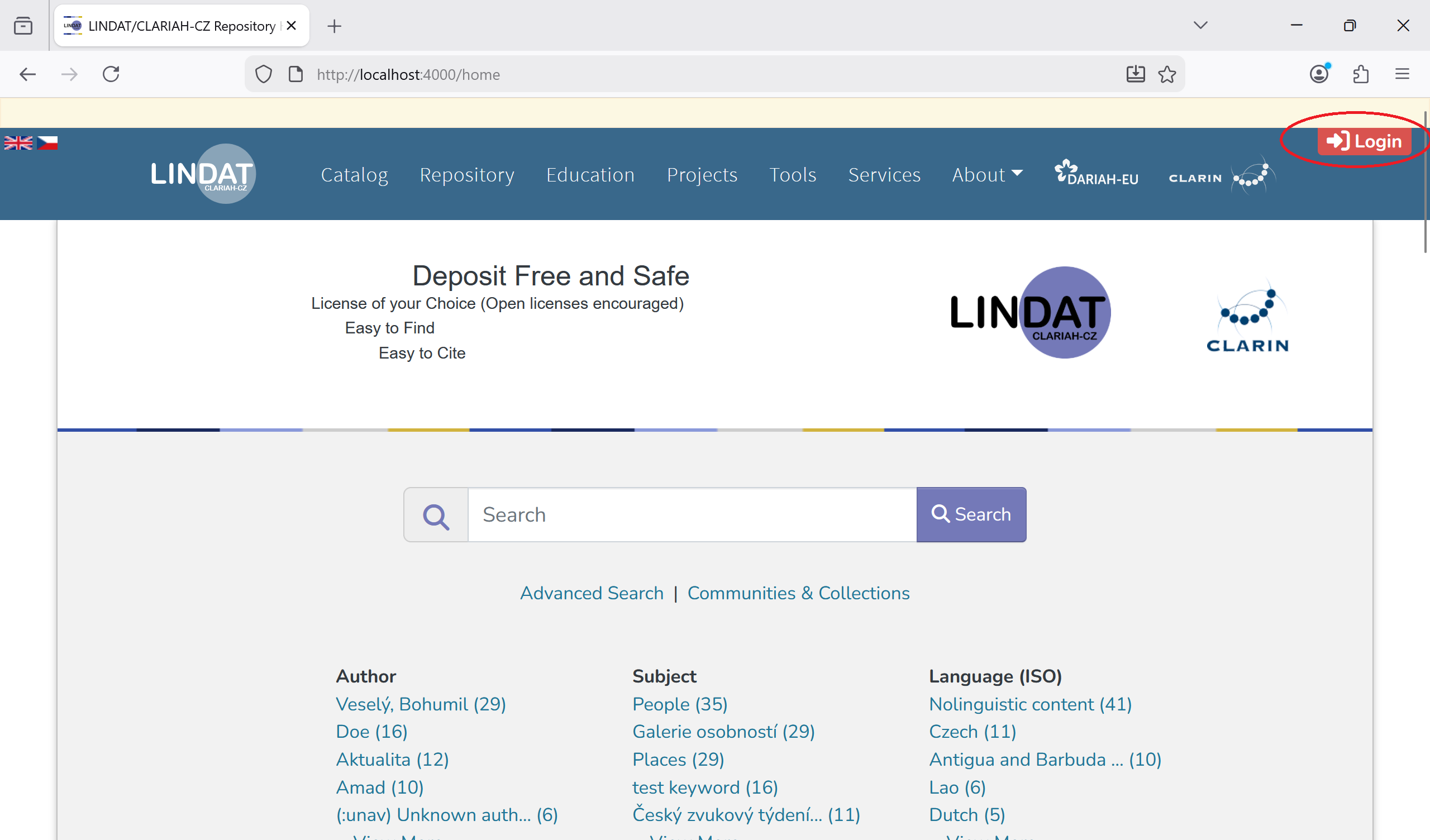This screenshot has width=1430, height=840.
Task: Close the LINDAT/CLARIAH-CZ Repository tab
Action: 292,26
